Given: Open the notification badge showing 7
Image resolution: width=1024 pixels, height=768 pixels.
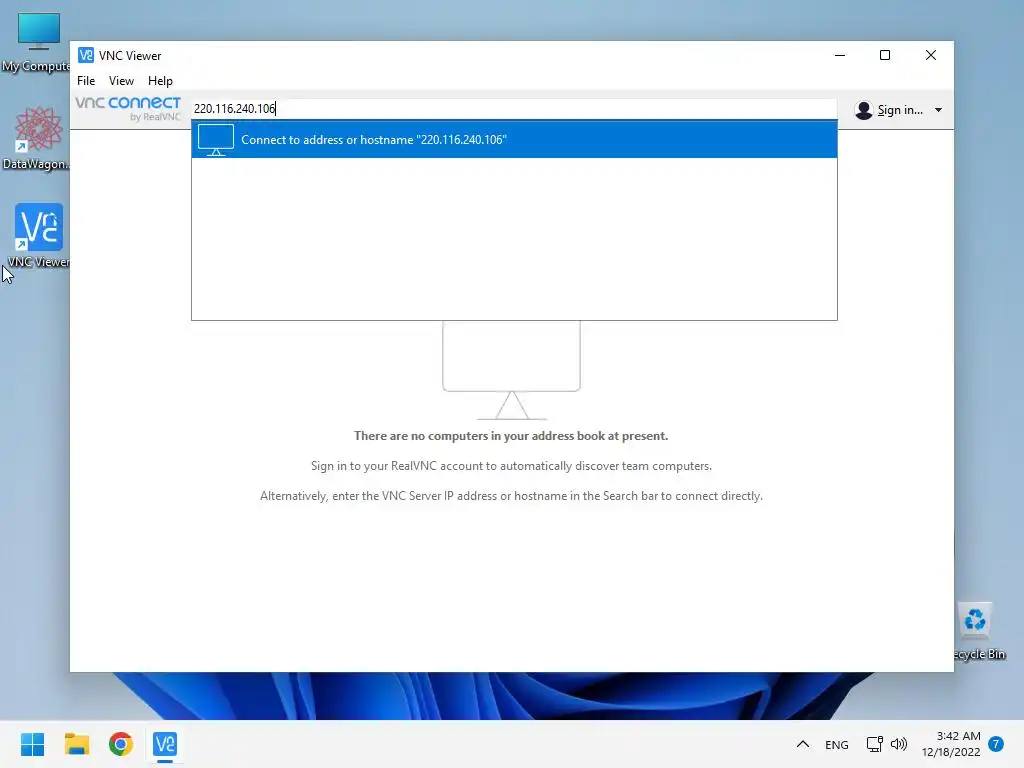Looking at the screenshot, I should 996,744.
